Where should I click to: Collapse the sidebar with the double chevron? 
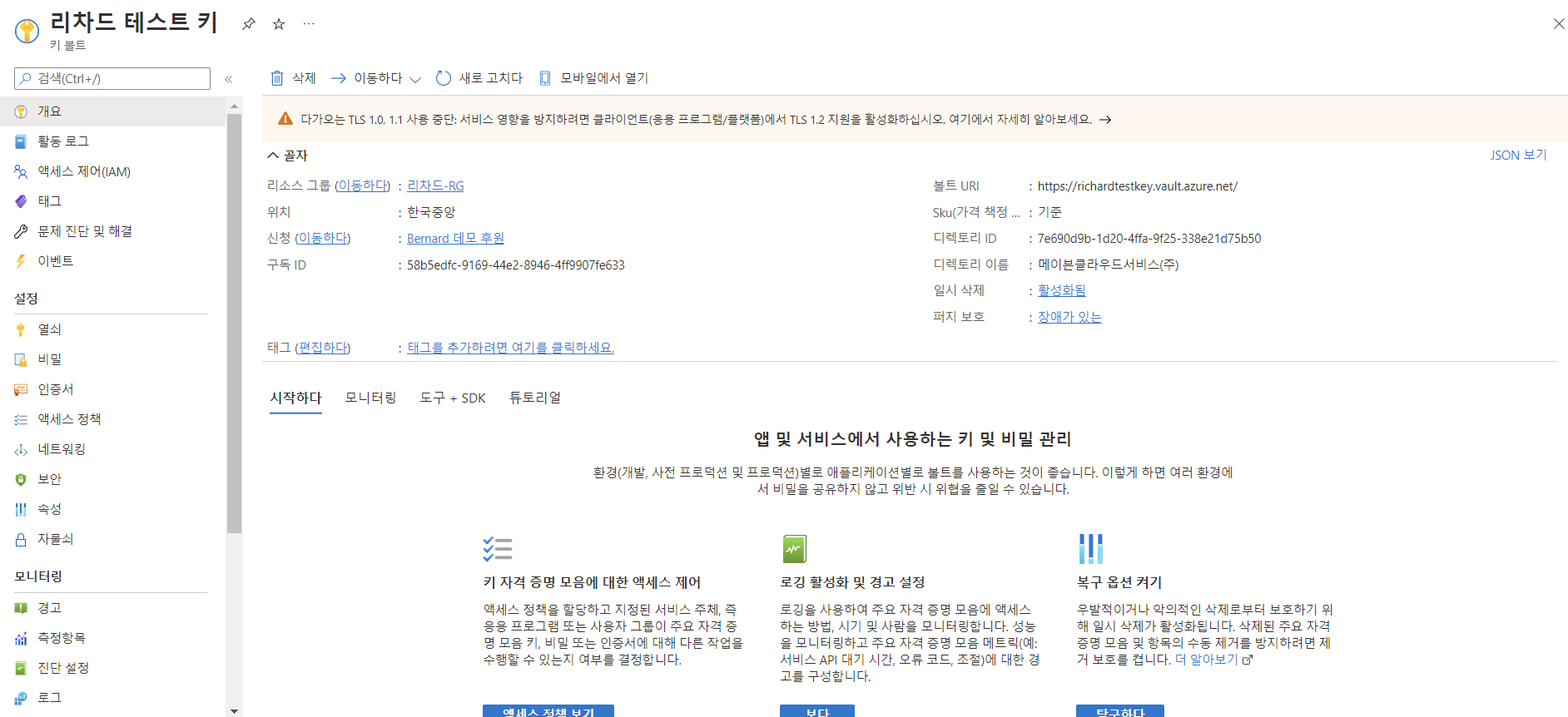coord(229,79)
